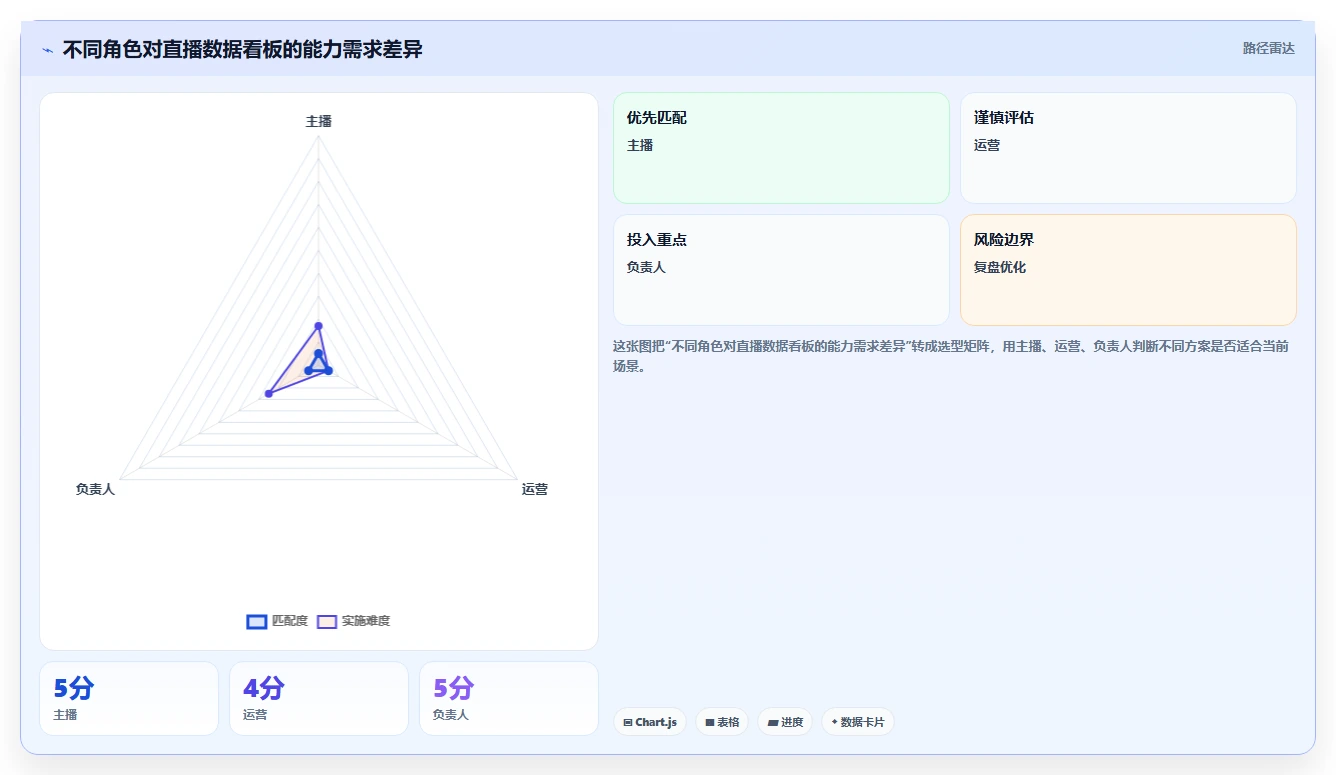Click the 数据卡片 tag
1336x775 pixels.
point(857,722)
